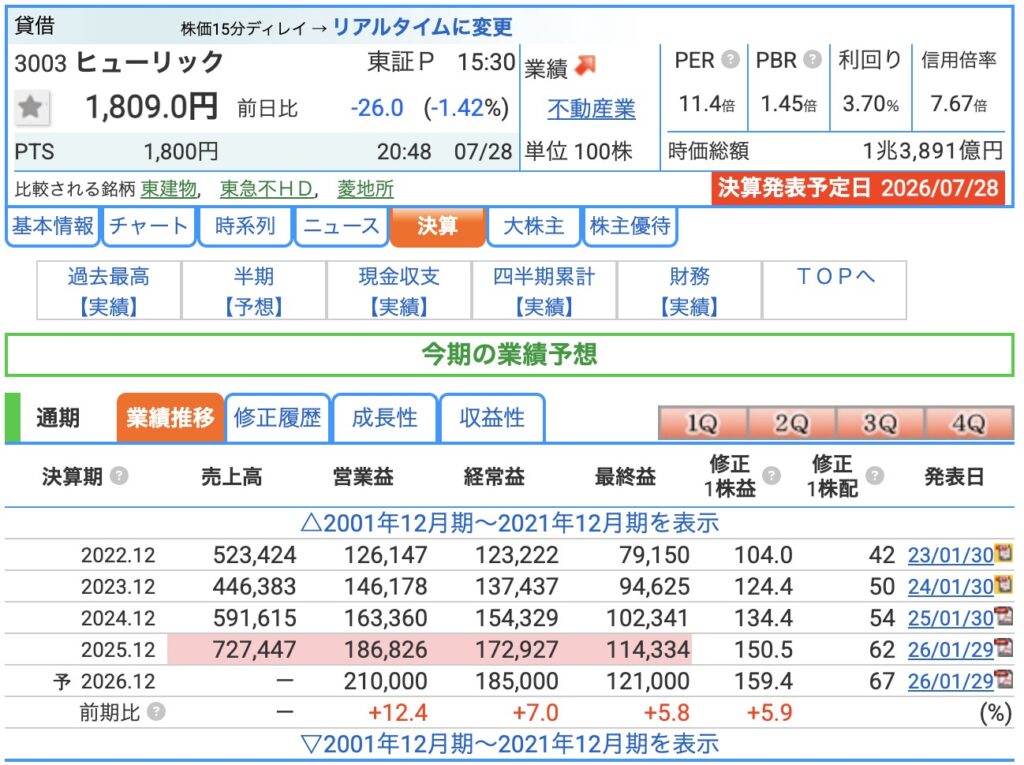Click the リアルタイムに変更 link
The width and height of the screenshot is (1024, 765).
423,27
